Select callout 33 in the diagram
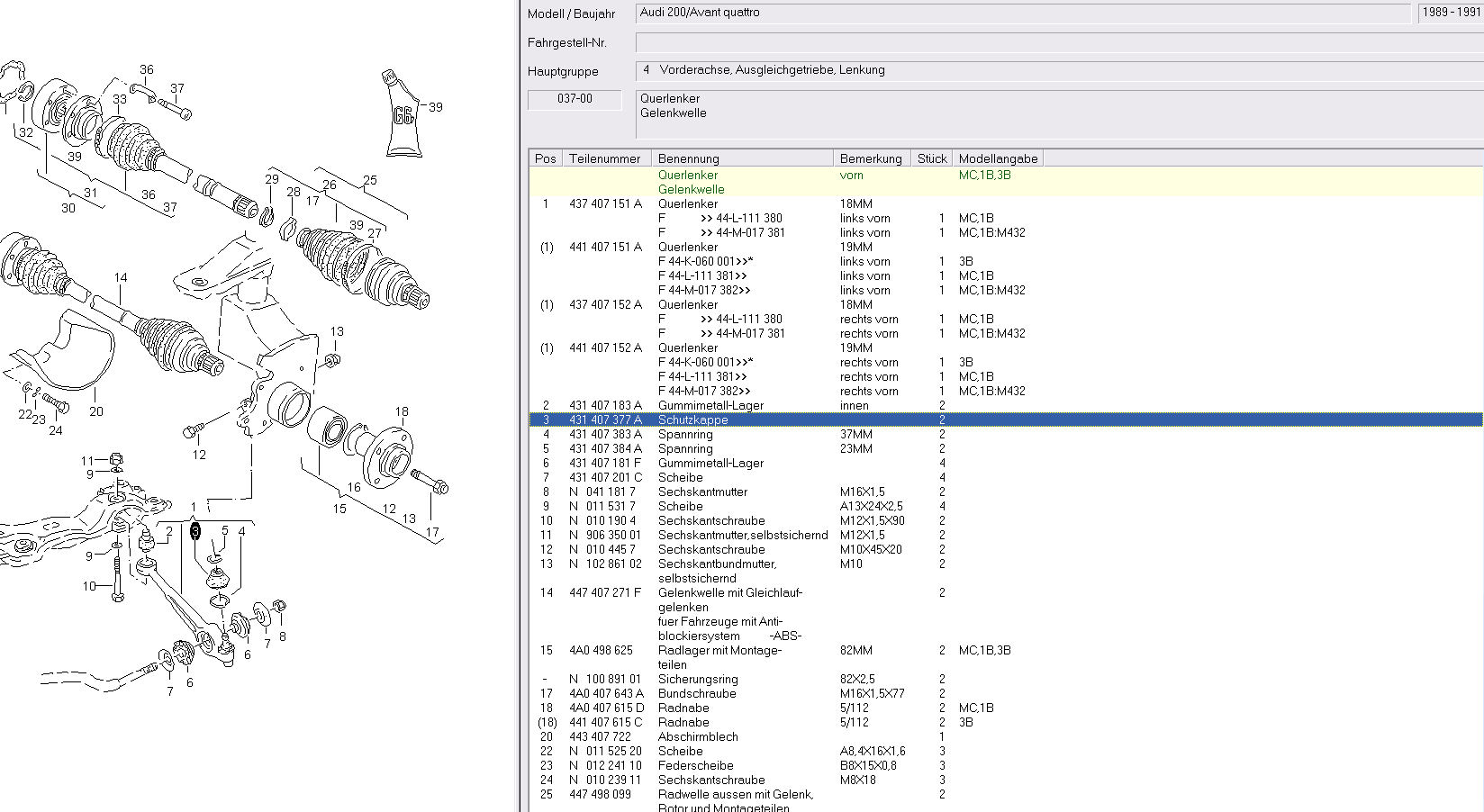 pyautogui.click(x=120, y=99)
